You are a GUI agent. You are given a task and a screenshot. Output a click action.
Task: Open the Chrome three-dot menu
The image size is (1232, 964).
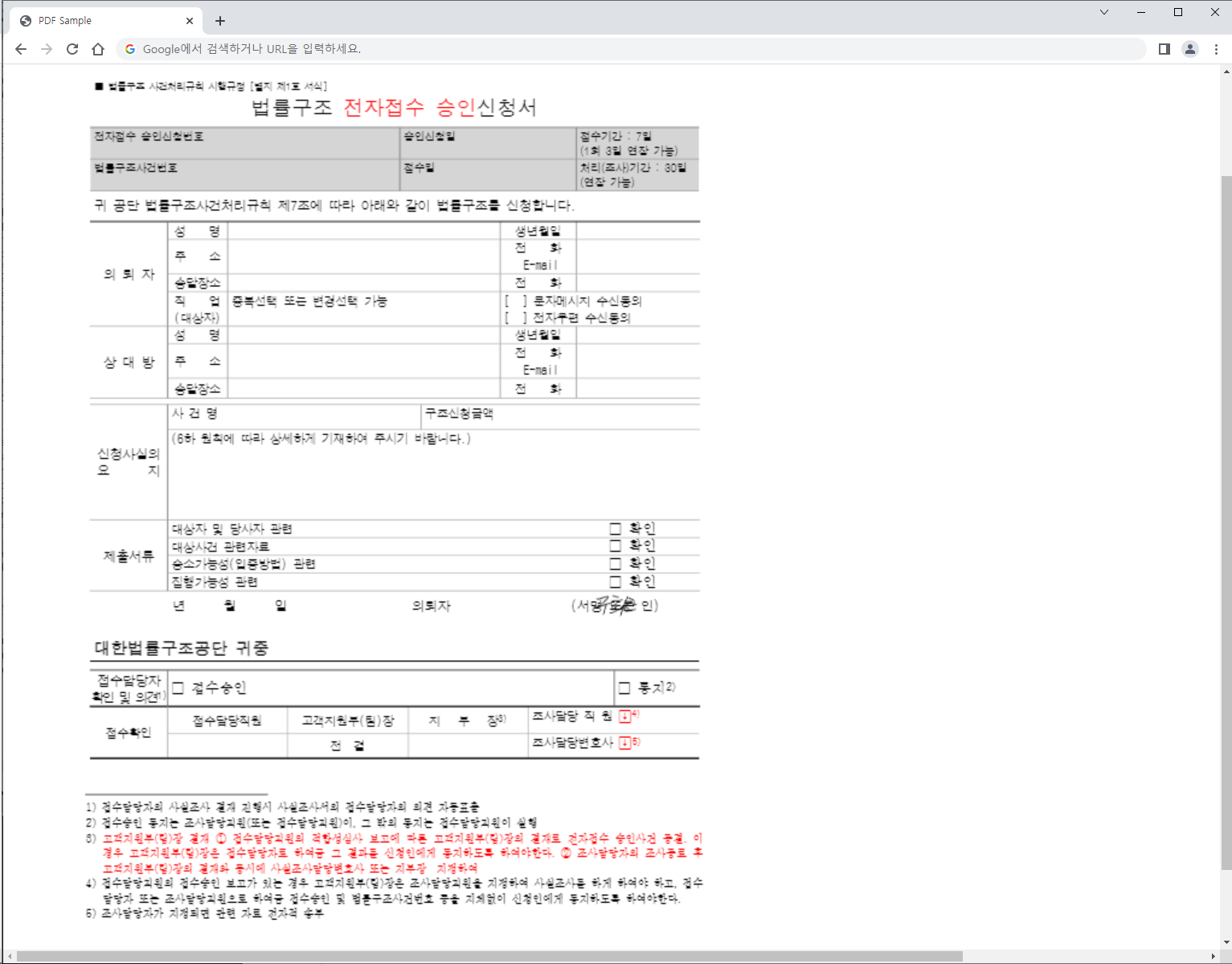click(1216, 48)
